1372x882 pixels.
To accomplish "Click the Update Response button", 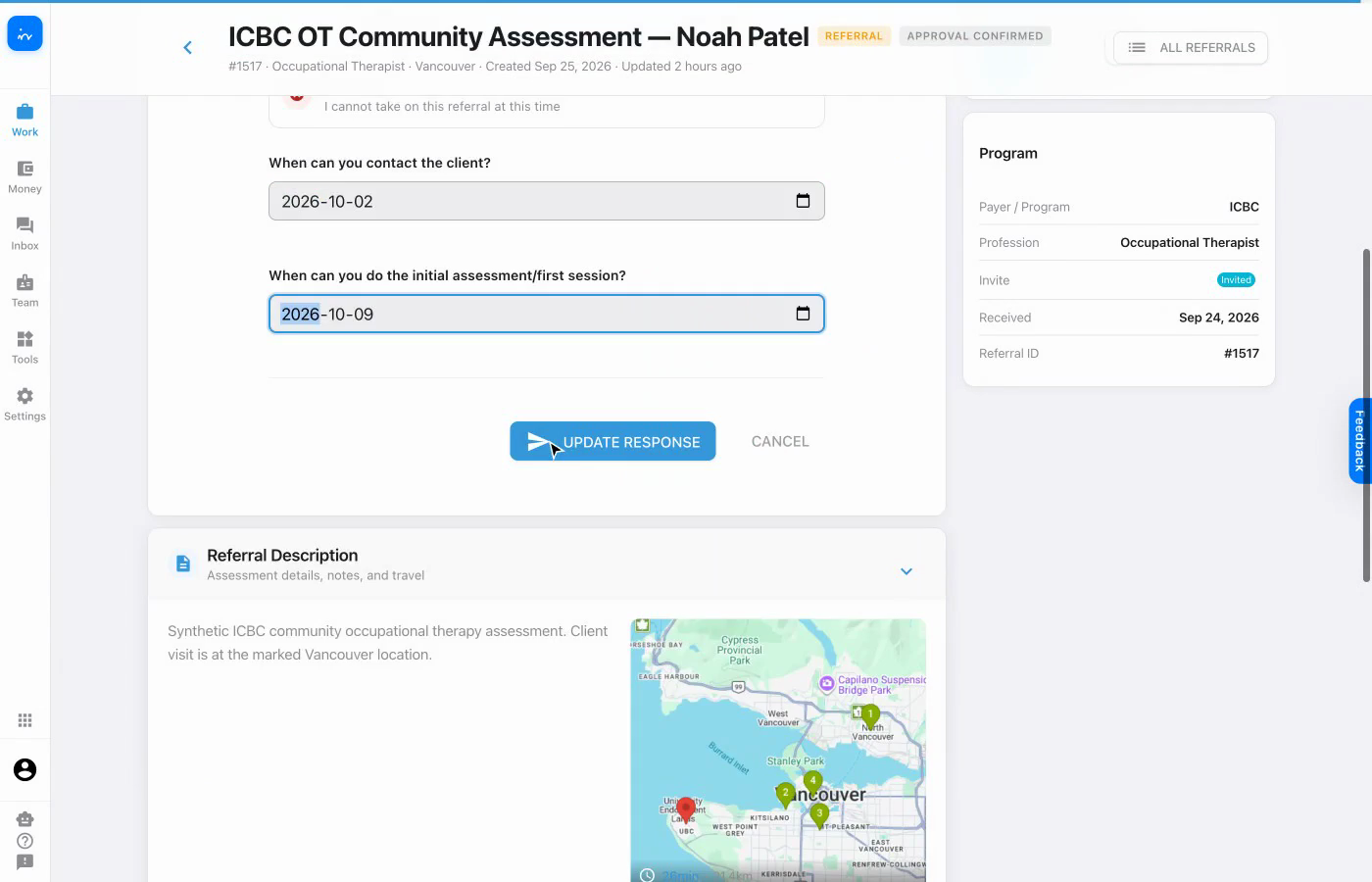I will (x=612, y=441).
